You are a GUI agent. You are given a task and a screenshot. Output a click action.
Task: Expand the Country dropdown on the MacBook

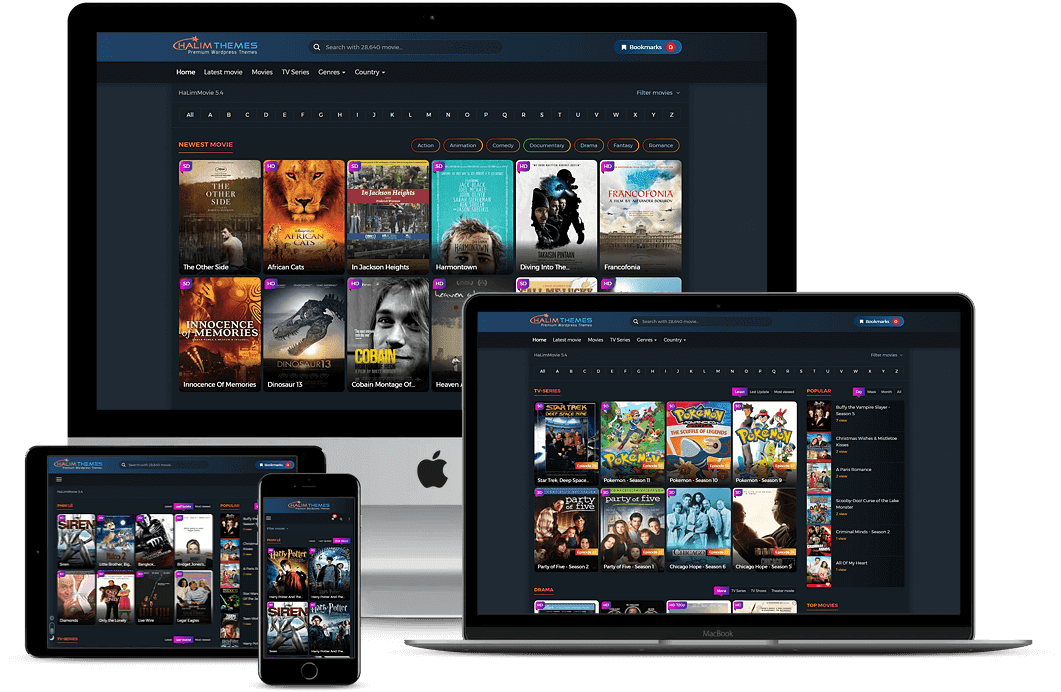click(x=674, y=340)
